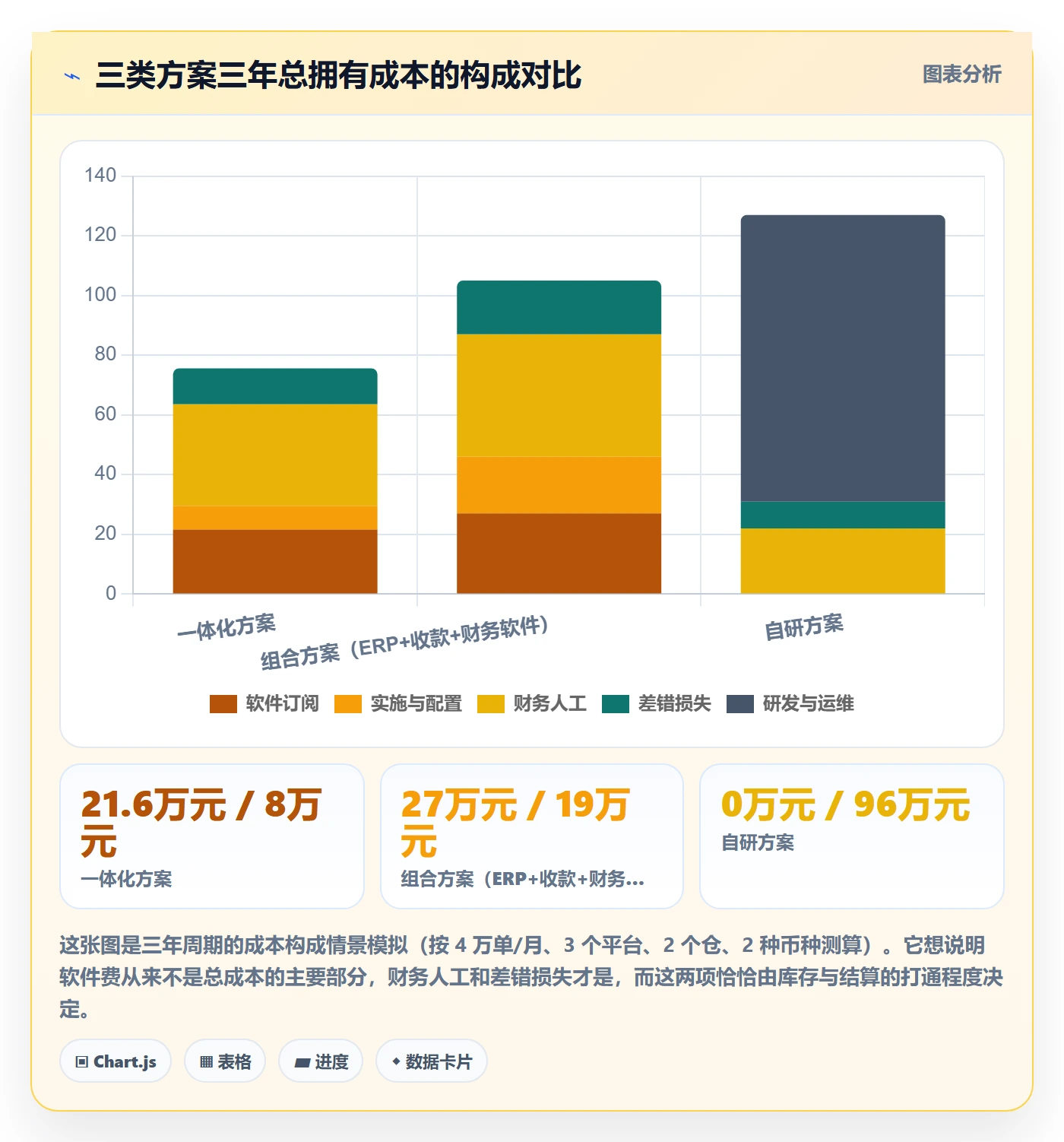Select the 数据卡片 tag chip

pos(432,1061)
